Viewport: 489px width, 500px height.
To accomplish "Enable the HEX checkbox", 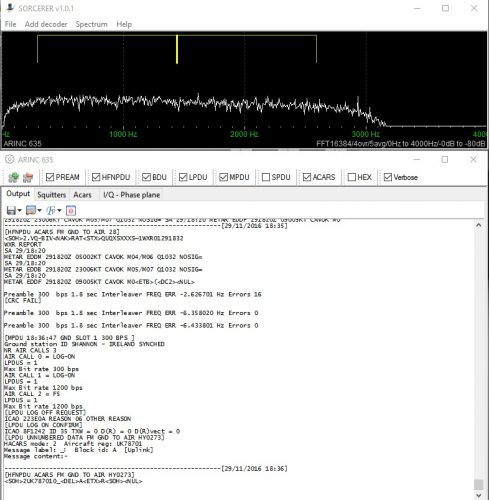I will [352, 177].
